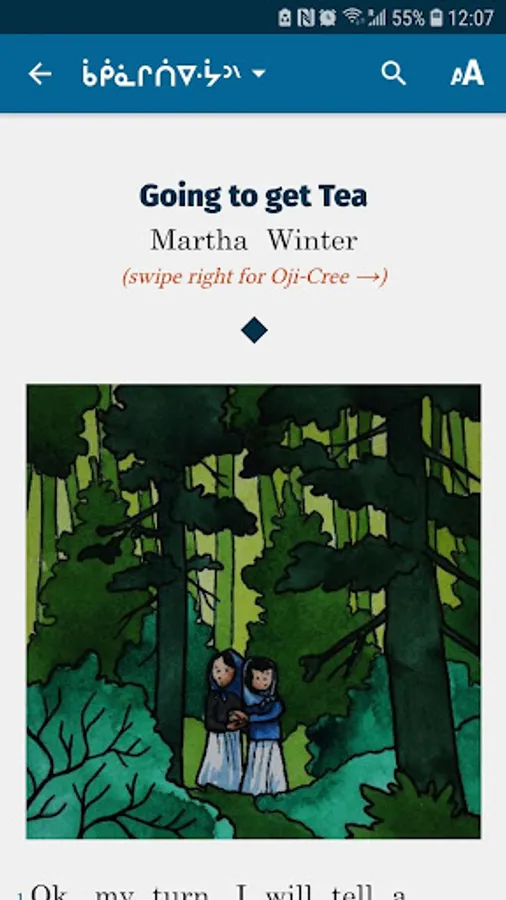This screenshot has width=506, height=900.
Task: Tap the NFC status bar icon
Action: coord(306,17)
